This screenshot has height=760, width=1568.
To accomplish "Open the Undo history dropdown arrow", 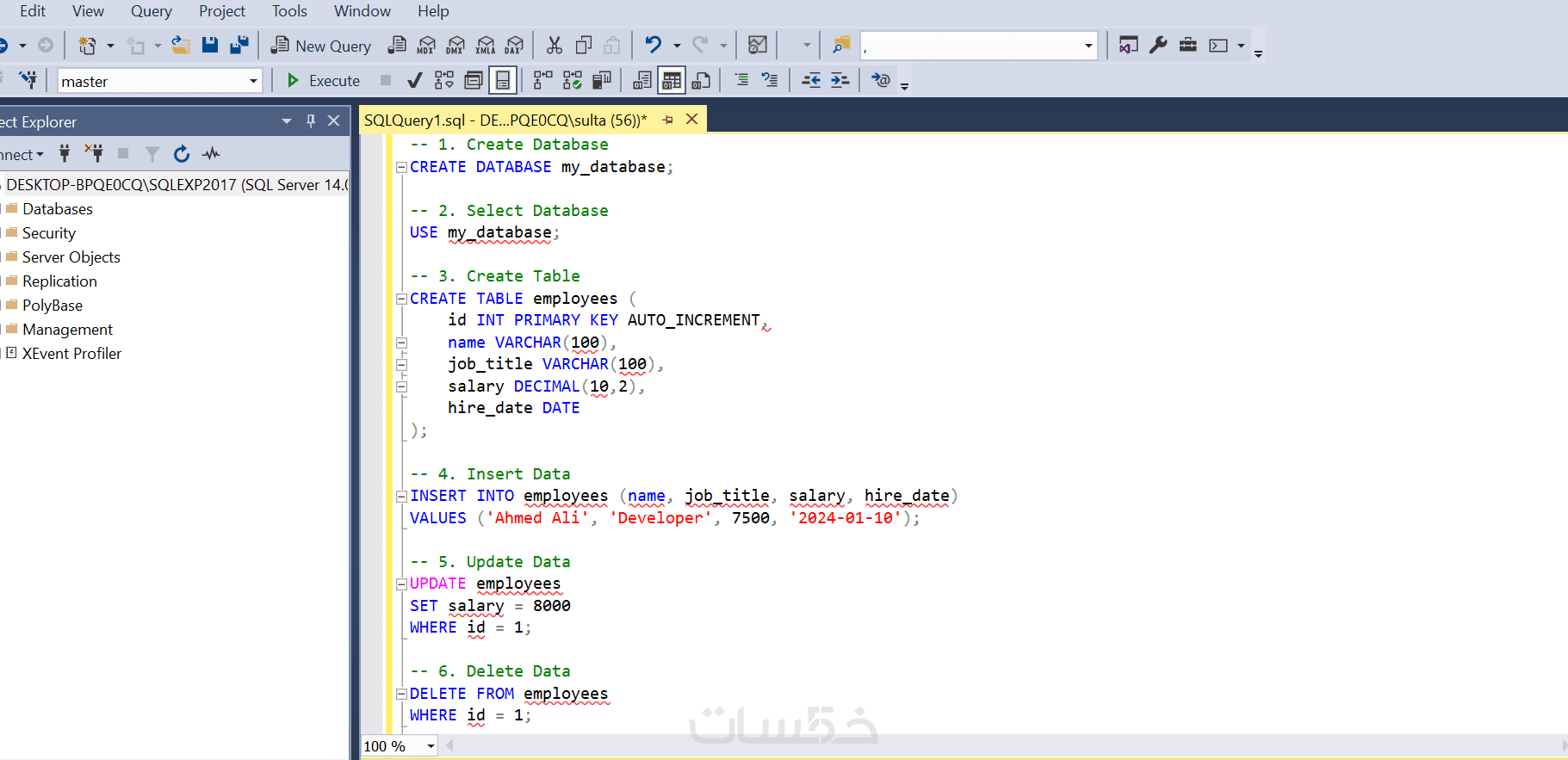I will point(677,46).
